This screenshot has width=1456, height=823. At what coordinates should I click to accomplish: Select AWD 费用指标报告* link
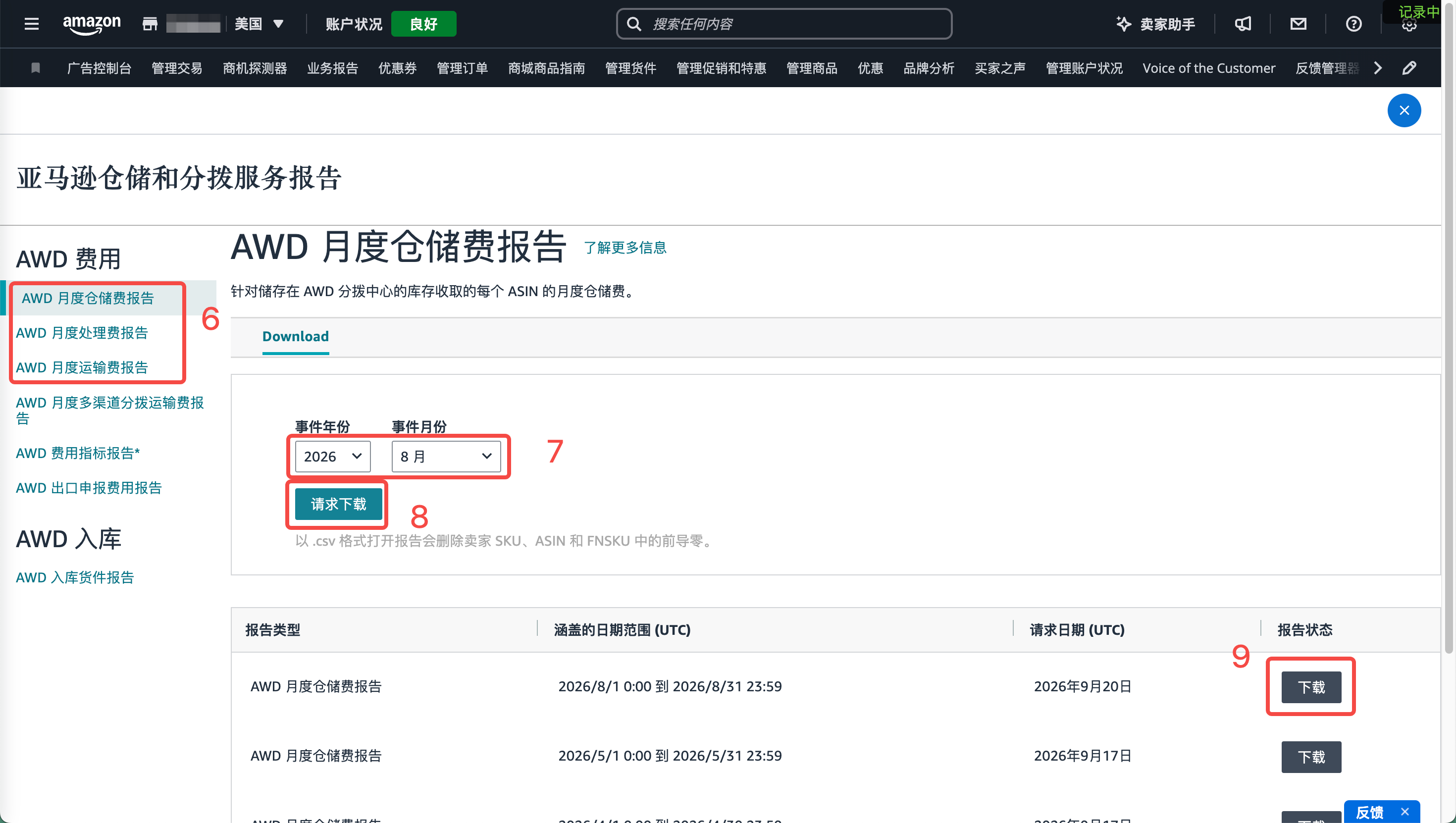pos(78,453)
